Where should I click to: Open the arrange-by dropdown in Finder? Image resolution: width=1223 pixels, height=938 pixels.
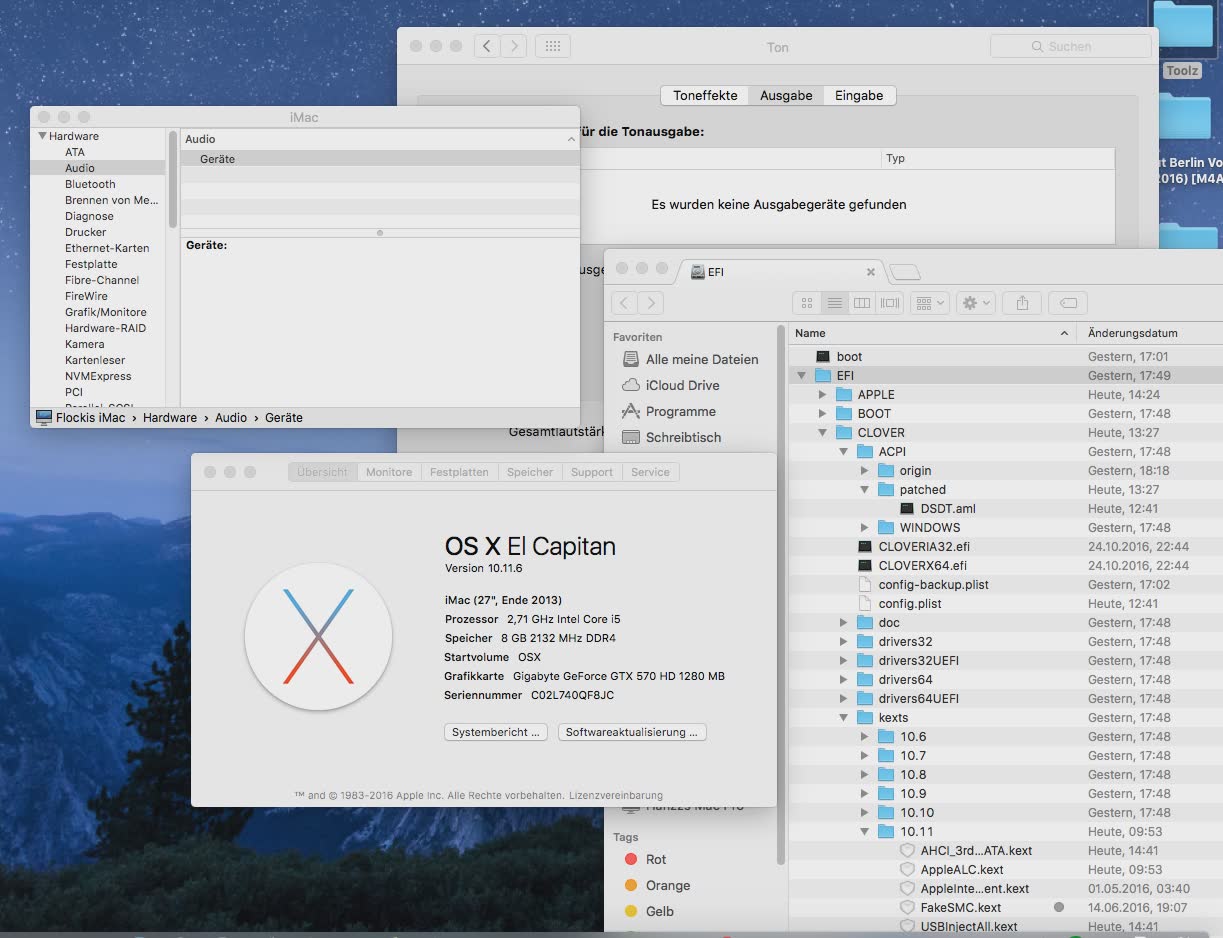point(929,303)
